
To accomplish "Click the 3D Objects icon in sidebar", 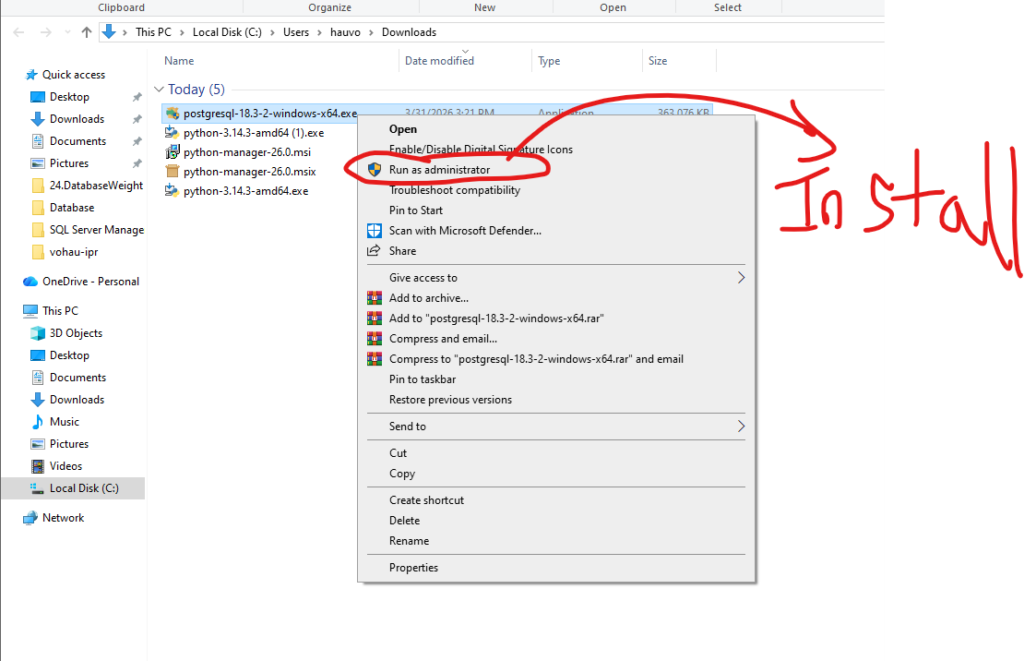I will (37, 333).
